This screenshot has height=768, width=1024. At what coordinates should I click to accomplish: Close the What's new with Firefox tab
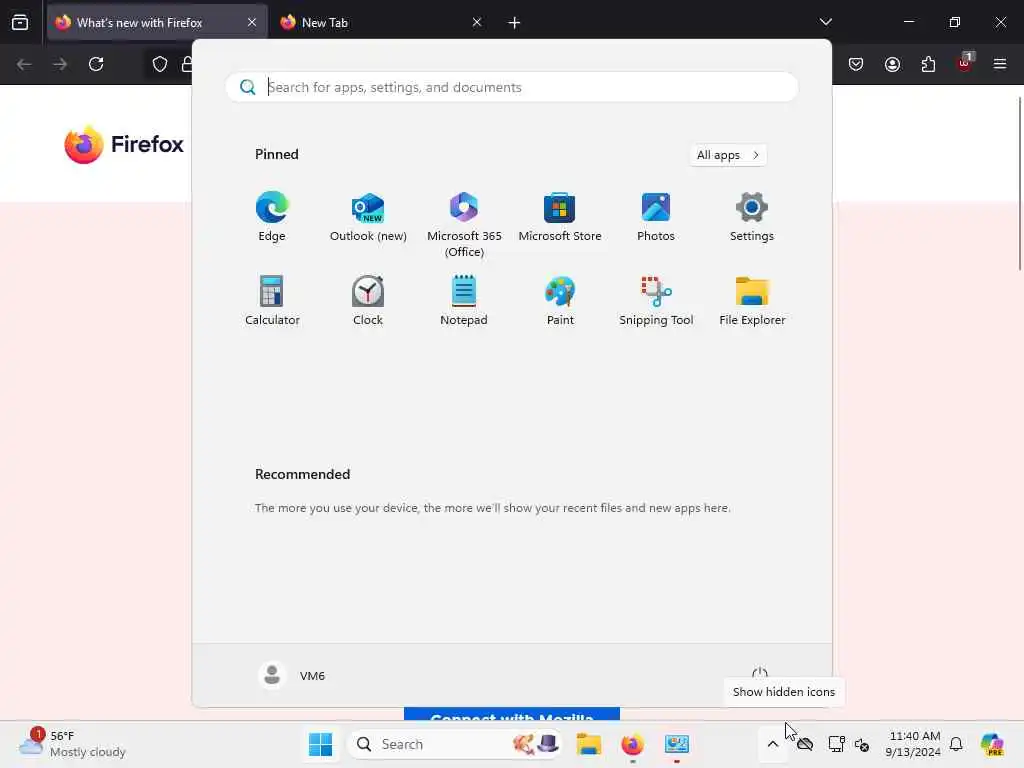pos(252,23)
